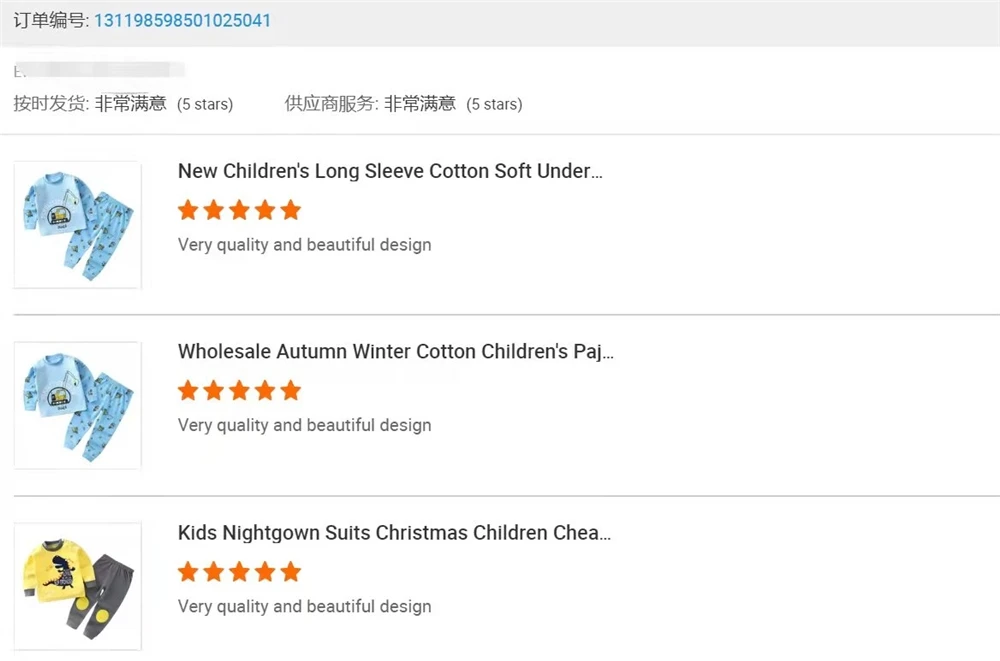1000x661 pixels.
Task: Click first star under New Children's Long Sleeve
Action: (187, 210)
